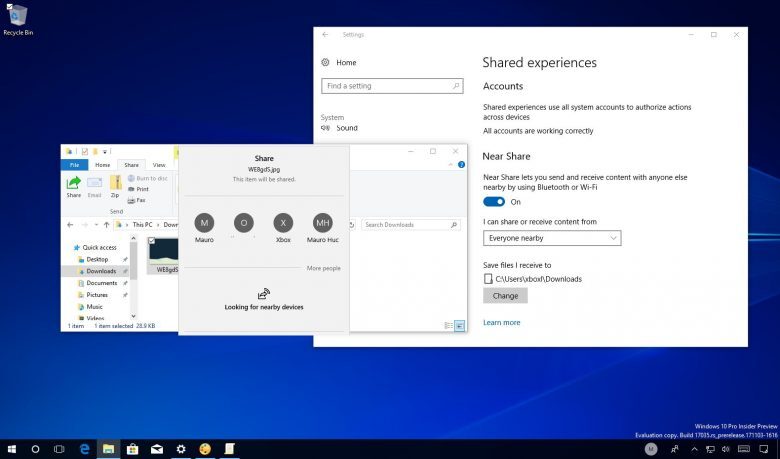Click the Change save location button
This screenshot has height=459, width=780.
click(x=505, y=296)
